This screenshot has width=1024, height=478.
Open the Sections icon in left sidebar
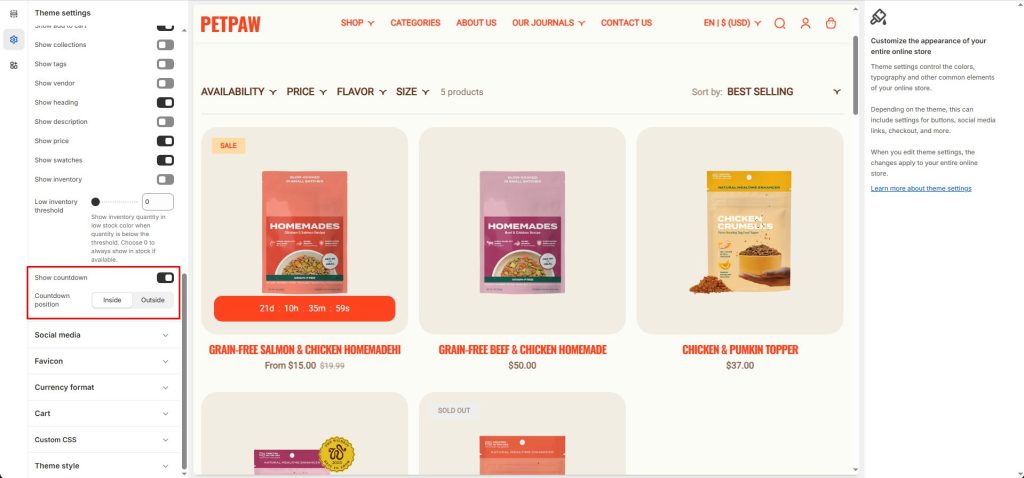click(14, 14)
